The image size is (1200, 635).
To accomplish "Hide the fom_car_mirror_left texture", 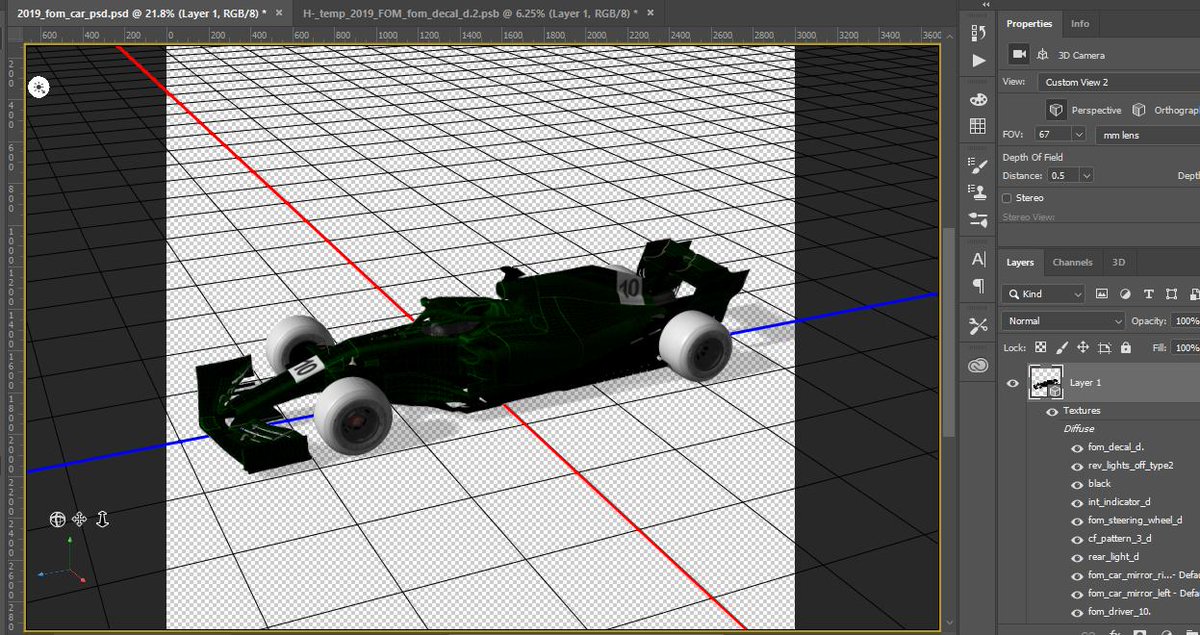I will click(1077, 594).
